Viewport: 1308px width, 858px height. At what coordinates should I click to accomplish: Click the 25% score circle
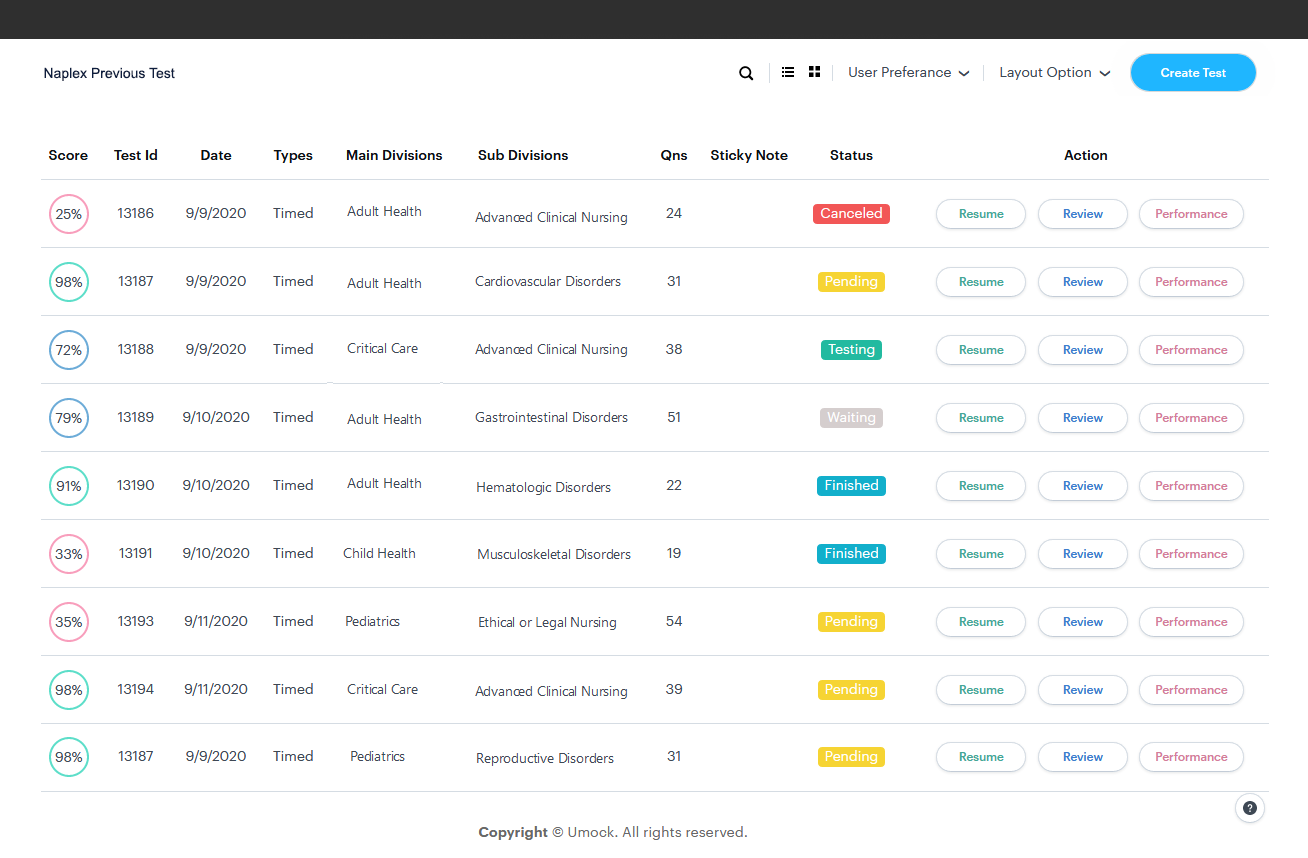coord(69,214)
